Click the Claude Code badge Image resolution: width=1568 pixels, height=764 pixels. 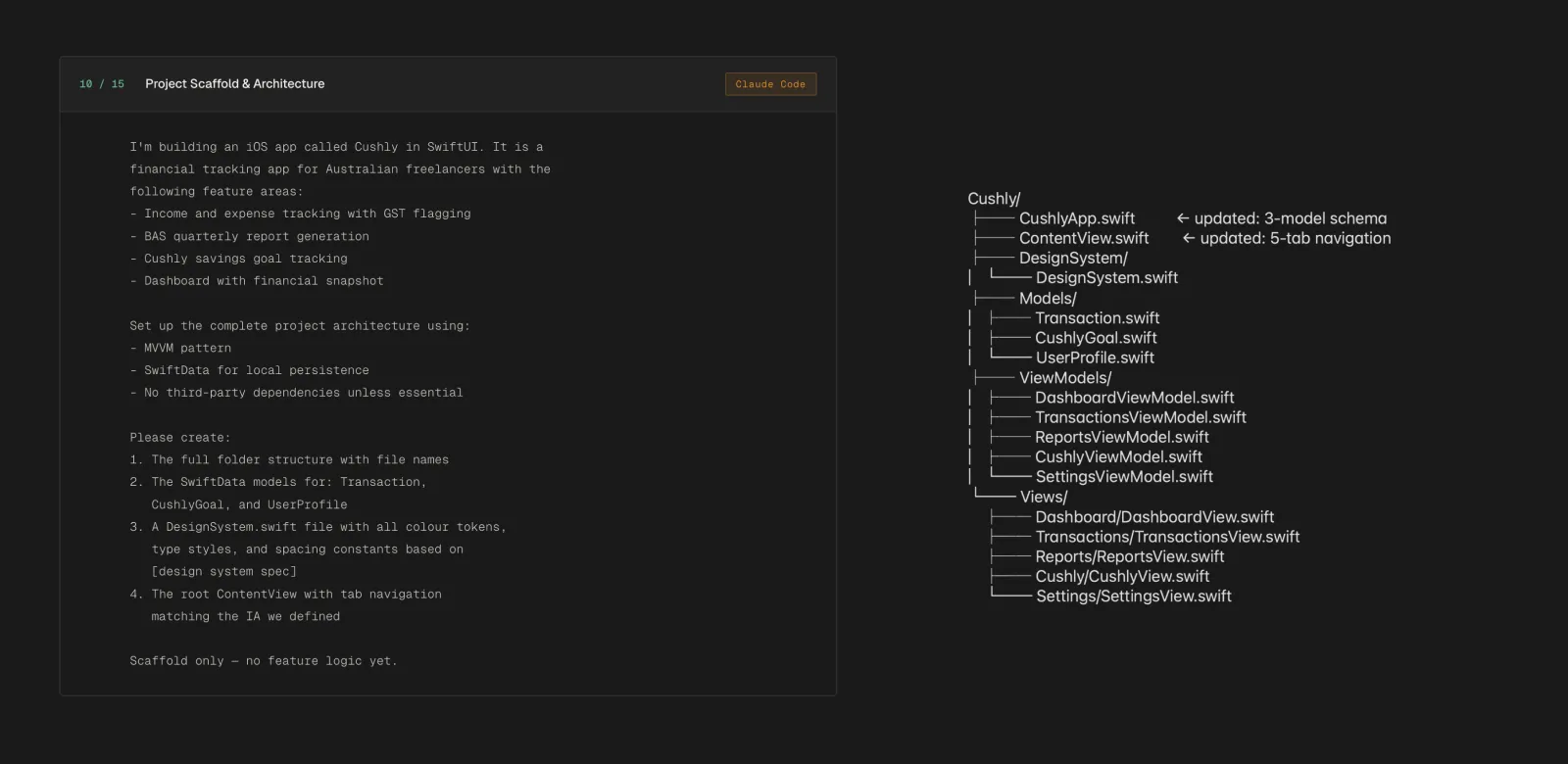click(x=770, y=84)
